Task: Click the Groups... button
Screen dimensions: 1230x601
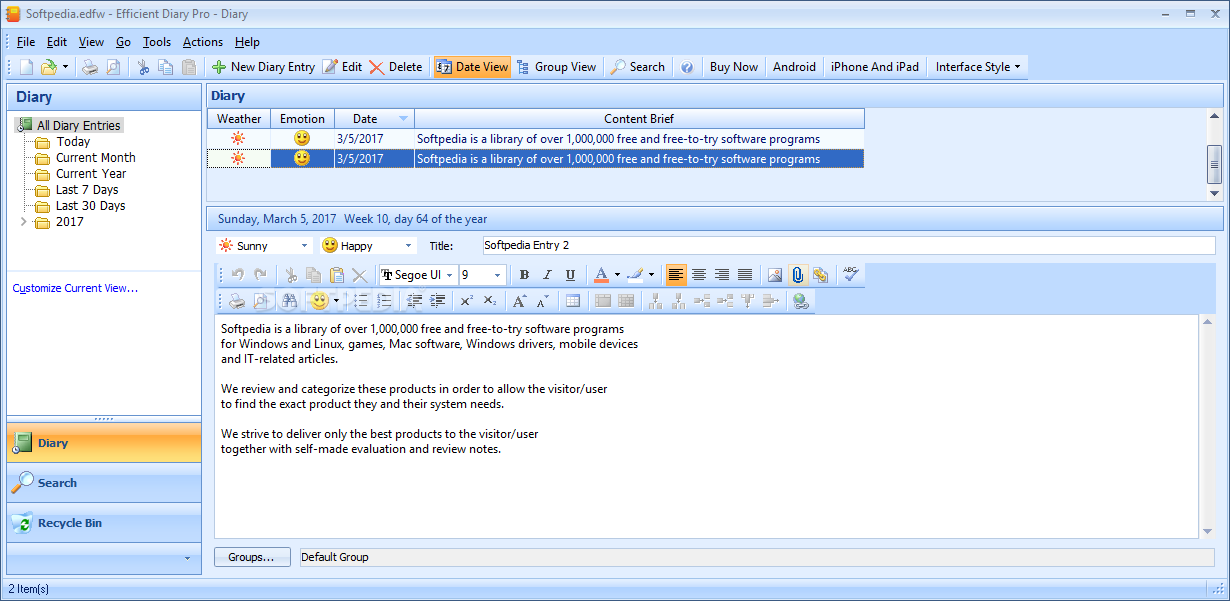Action: pyautogui.click(x=252, y=557)
